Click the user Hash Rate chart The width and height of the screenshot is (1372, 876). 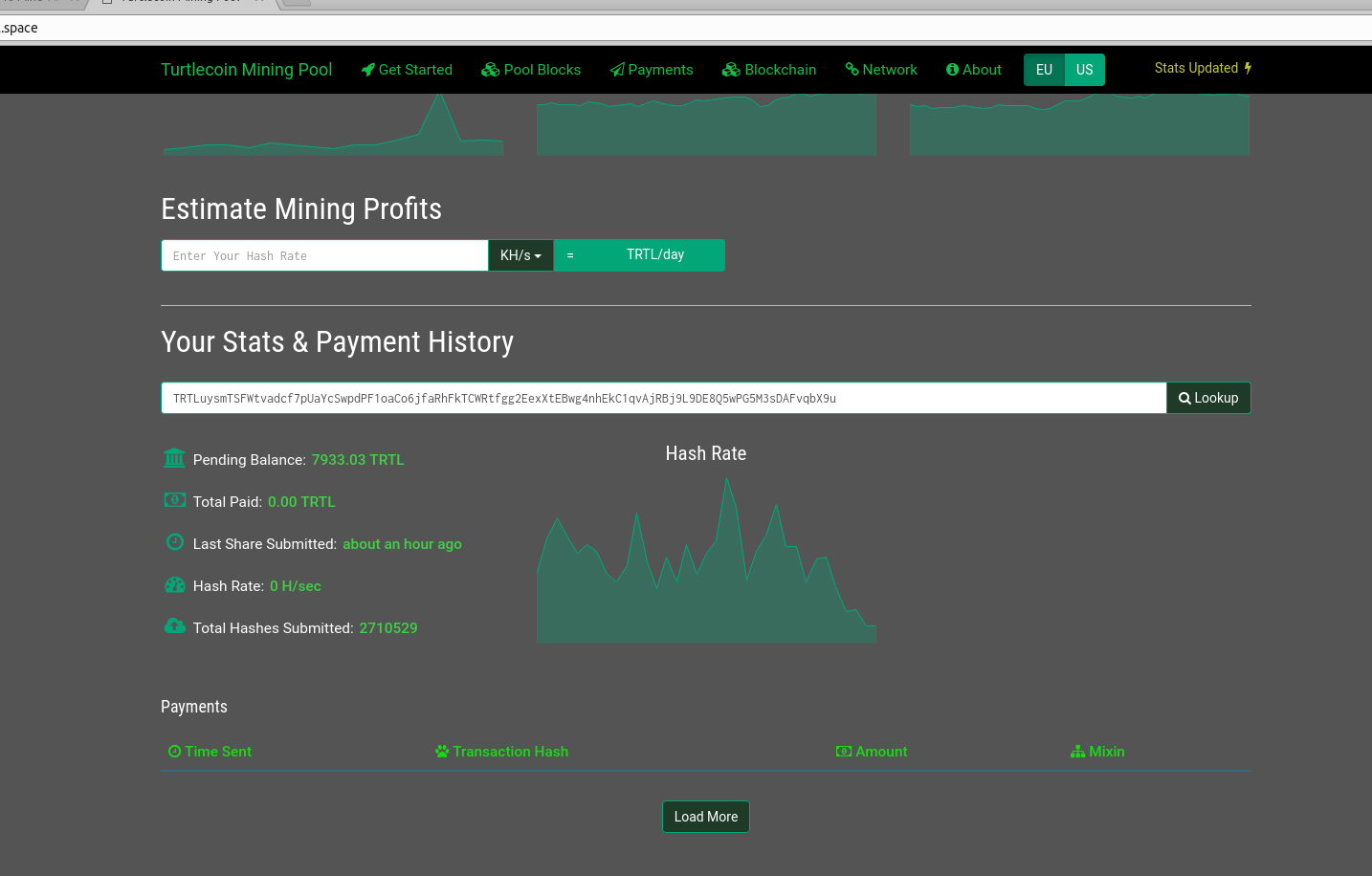click(x=706, y=559)
